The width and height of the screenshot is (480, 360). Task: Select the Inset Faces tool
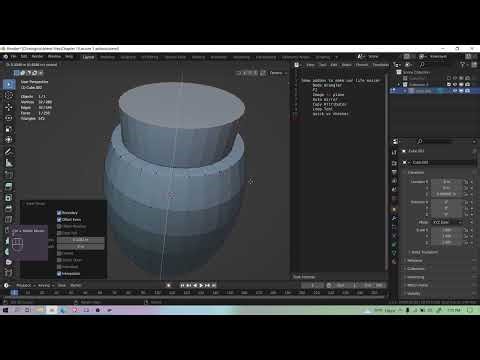[x=9, y=197]
